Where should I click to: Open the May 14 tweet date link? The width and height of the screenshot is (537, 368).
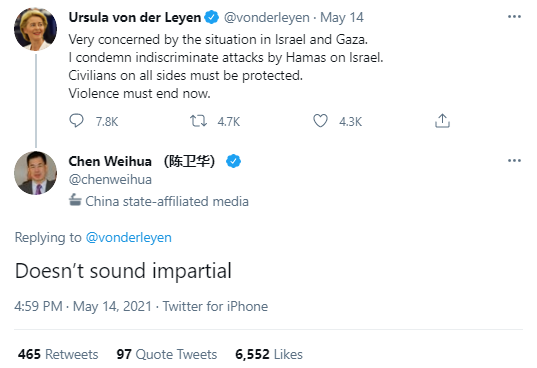(342, 17)
